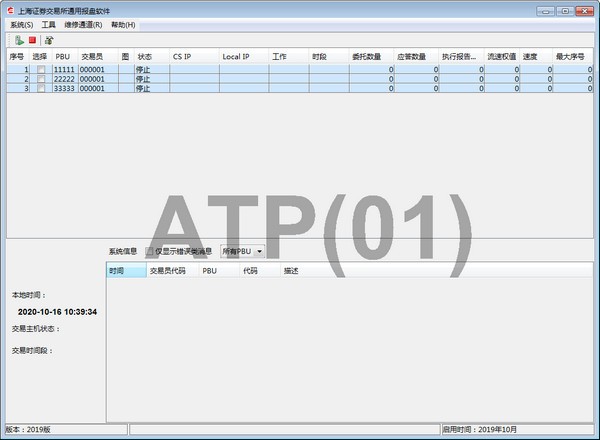Image resolution: width=600 pixels, height=440 pixels.
Task: Click the application logo in the title bar
Action: pos(11,11)
